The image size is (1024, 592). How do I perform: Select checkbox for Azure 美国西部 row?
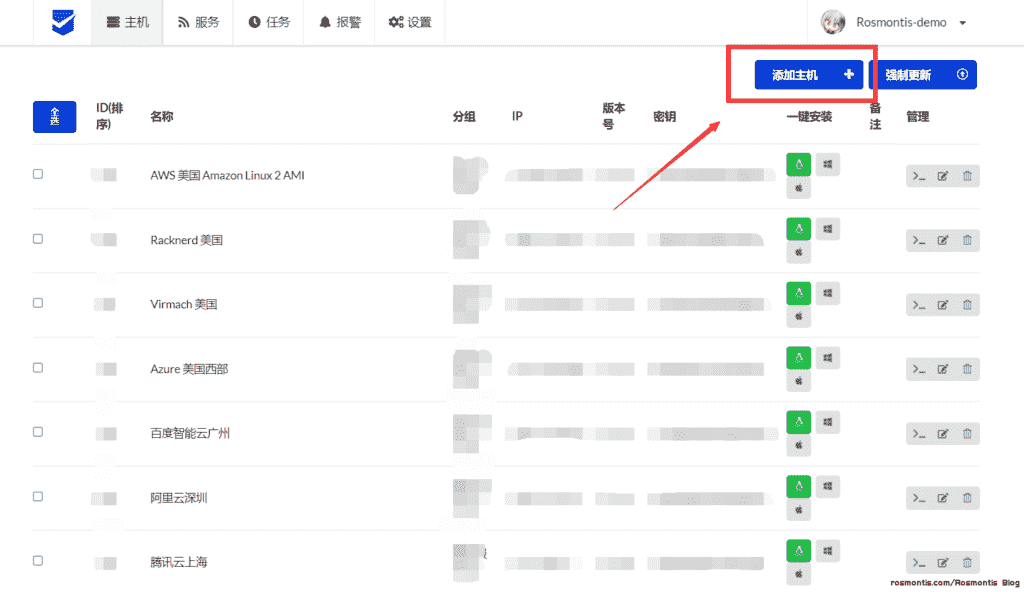[x=38, y=367]
